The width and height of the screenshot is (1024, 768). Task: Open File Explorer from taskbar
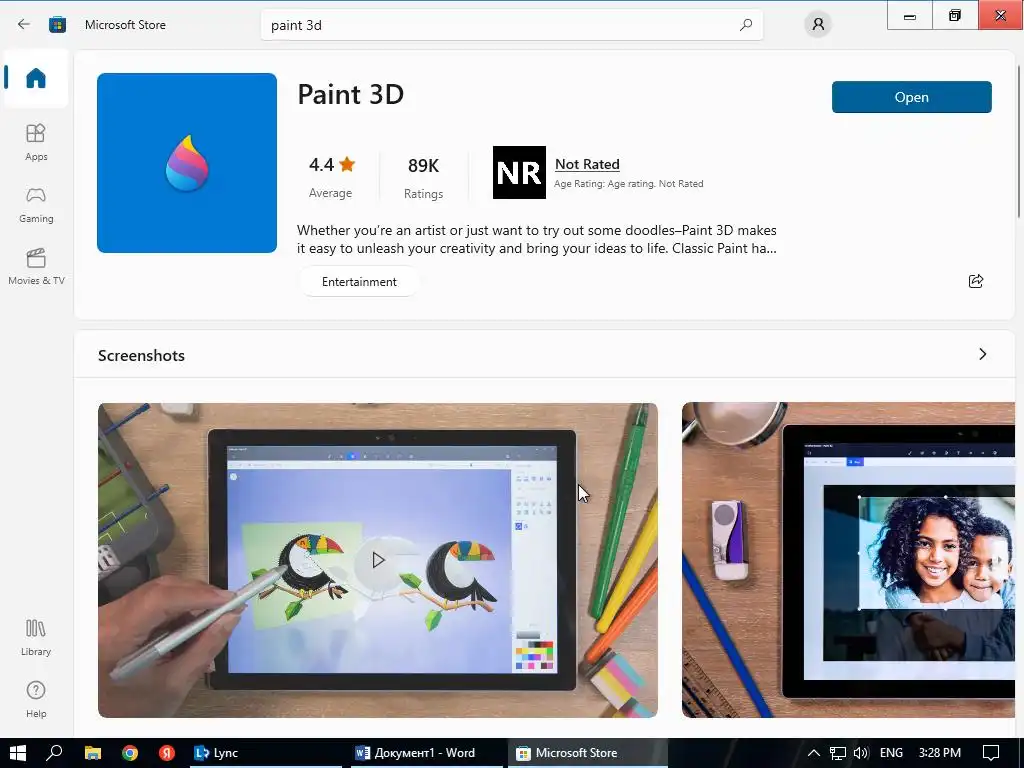pos(93,753)
